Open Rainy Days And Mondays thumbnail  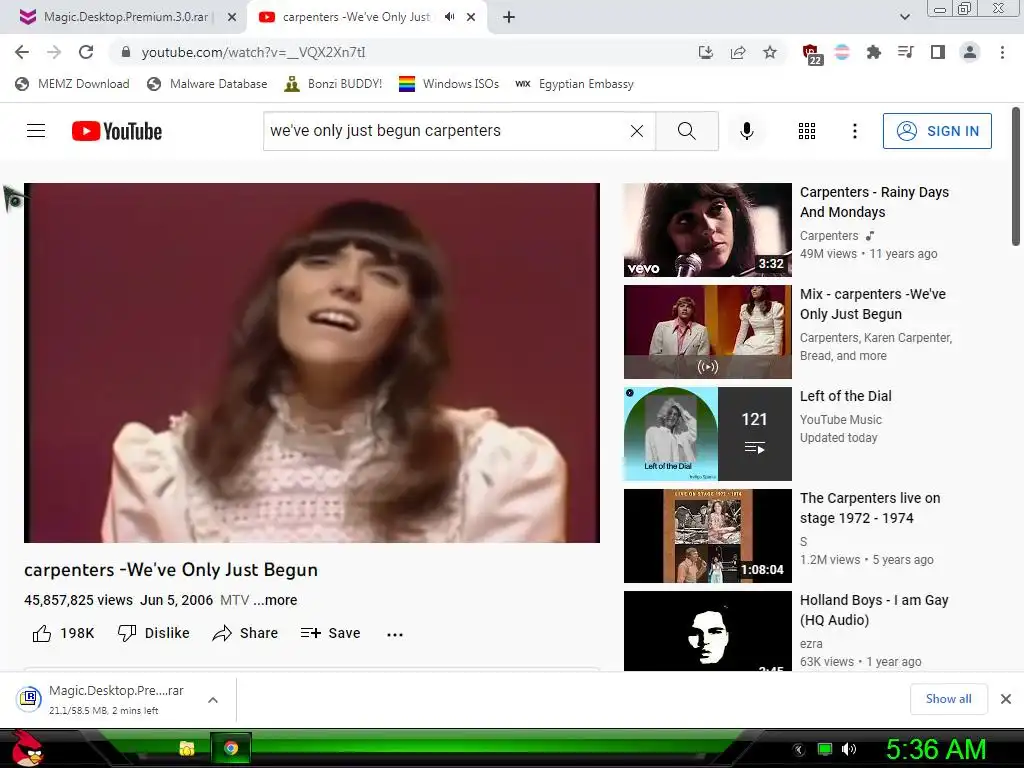coord(707,230)
